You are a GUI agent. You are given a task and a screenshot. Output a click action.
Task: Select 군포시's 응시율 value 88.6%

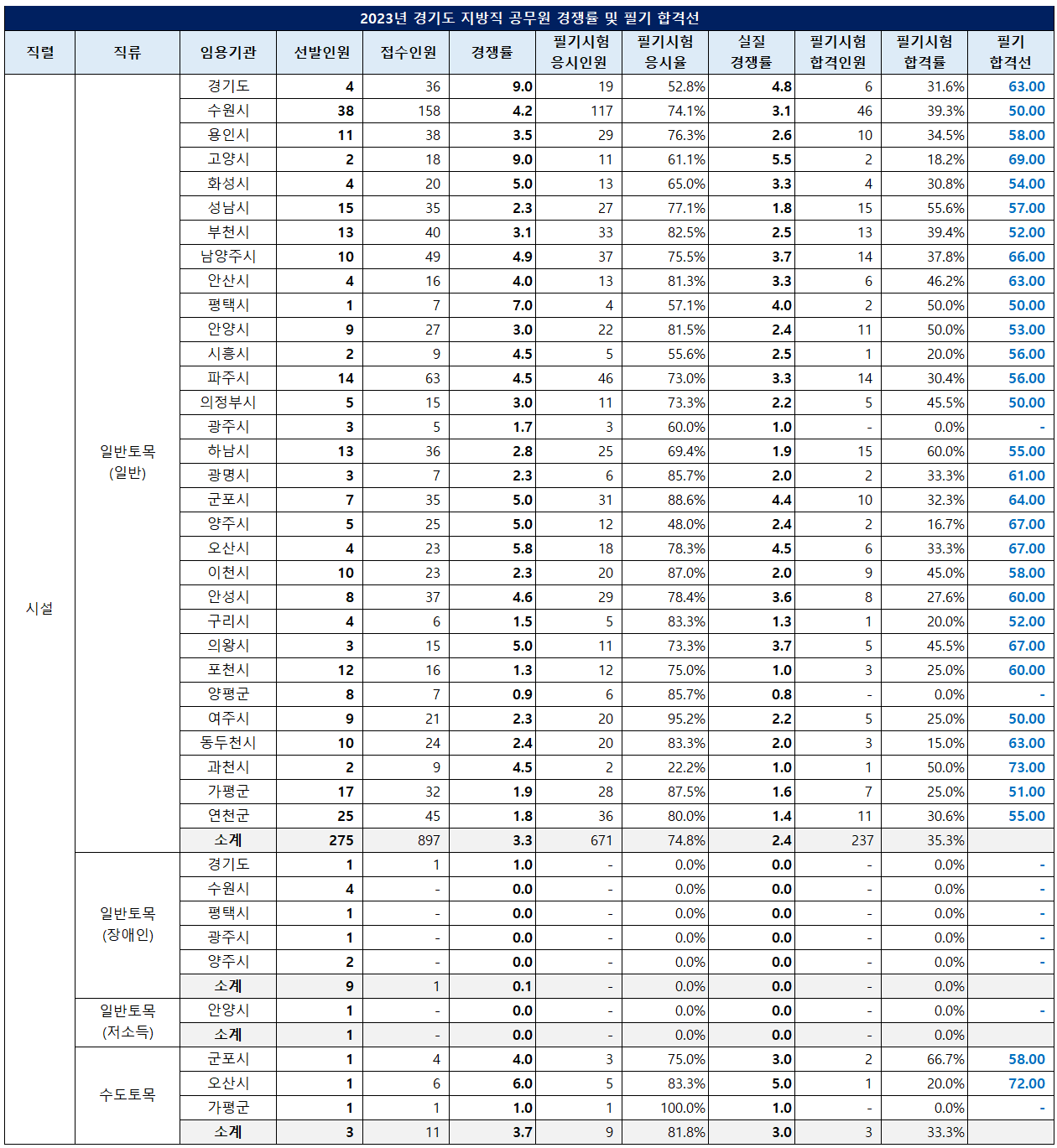tap(686, 500)
